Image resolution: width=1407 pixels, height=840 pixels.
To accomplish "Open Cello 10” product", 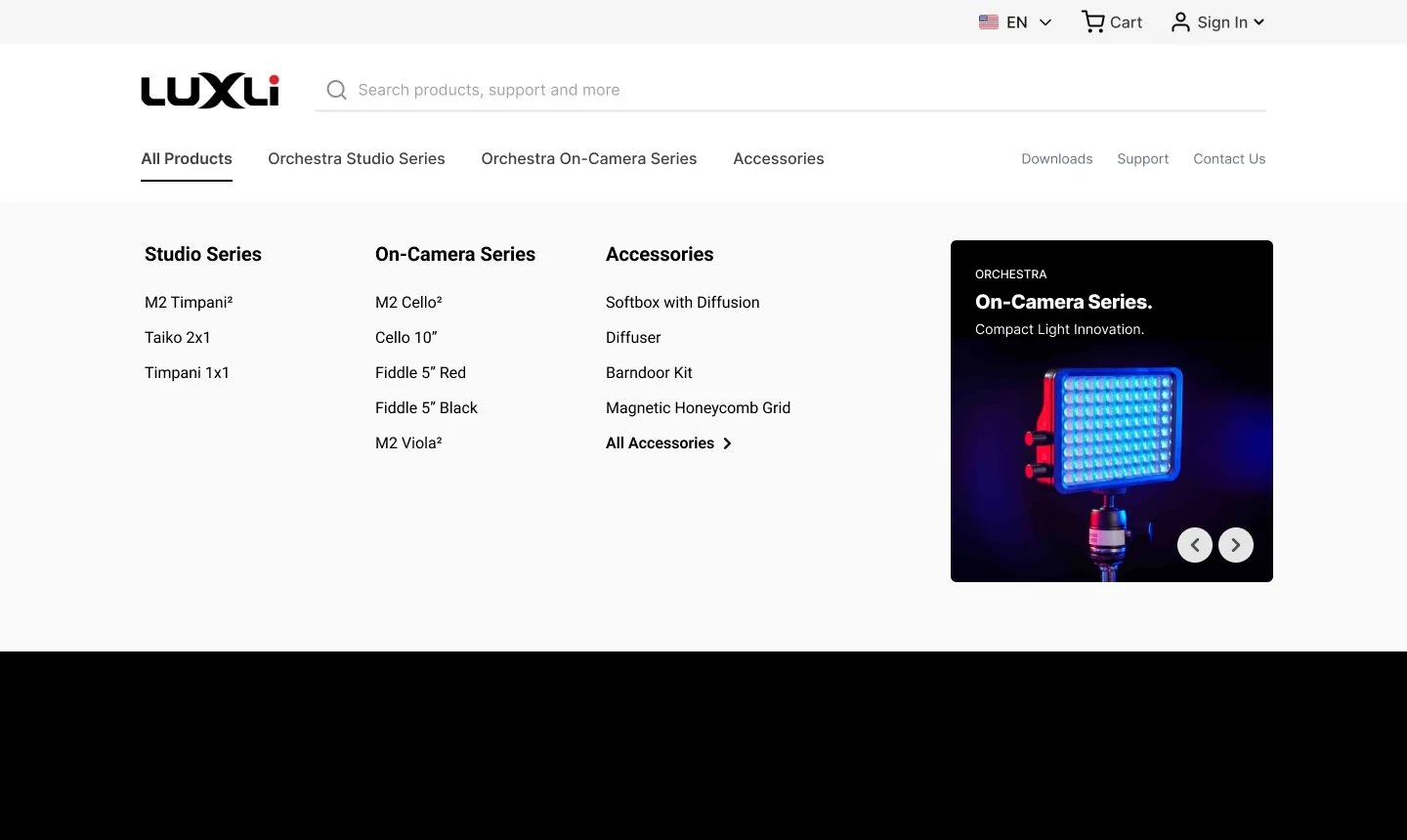I will (x=406, y=337).
